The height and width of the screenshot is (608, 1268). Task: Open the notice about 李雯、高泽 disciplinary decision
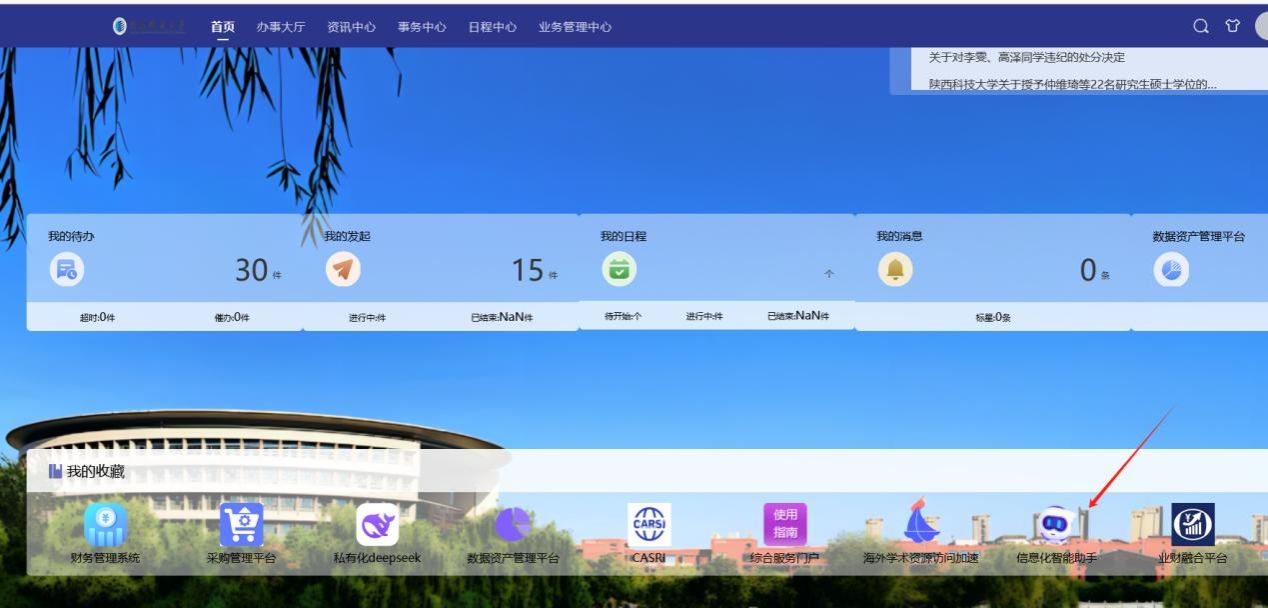[1026, 57]
